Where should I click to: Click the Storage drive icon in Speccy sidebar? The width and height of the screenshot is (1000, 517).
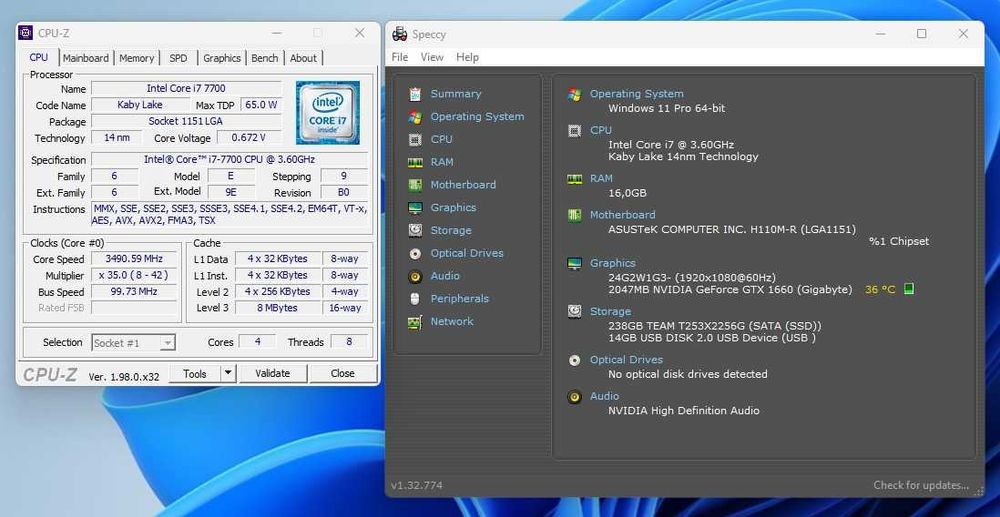(x=415, y=231)
